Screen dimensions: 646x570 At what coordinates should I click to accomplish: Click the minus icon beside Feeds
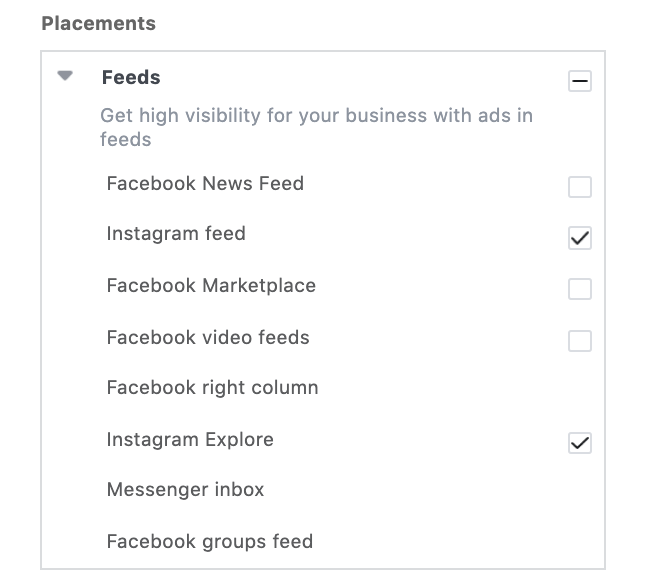click(579, 81)
